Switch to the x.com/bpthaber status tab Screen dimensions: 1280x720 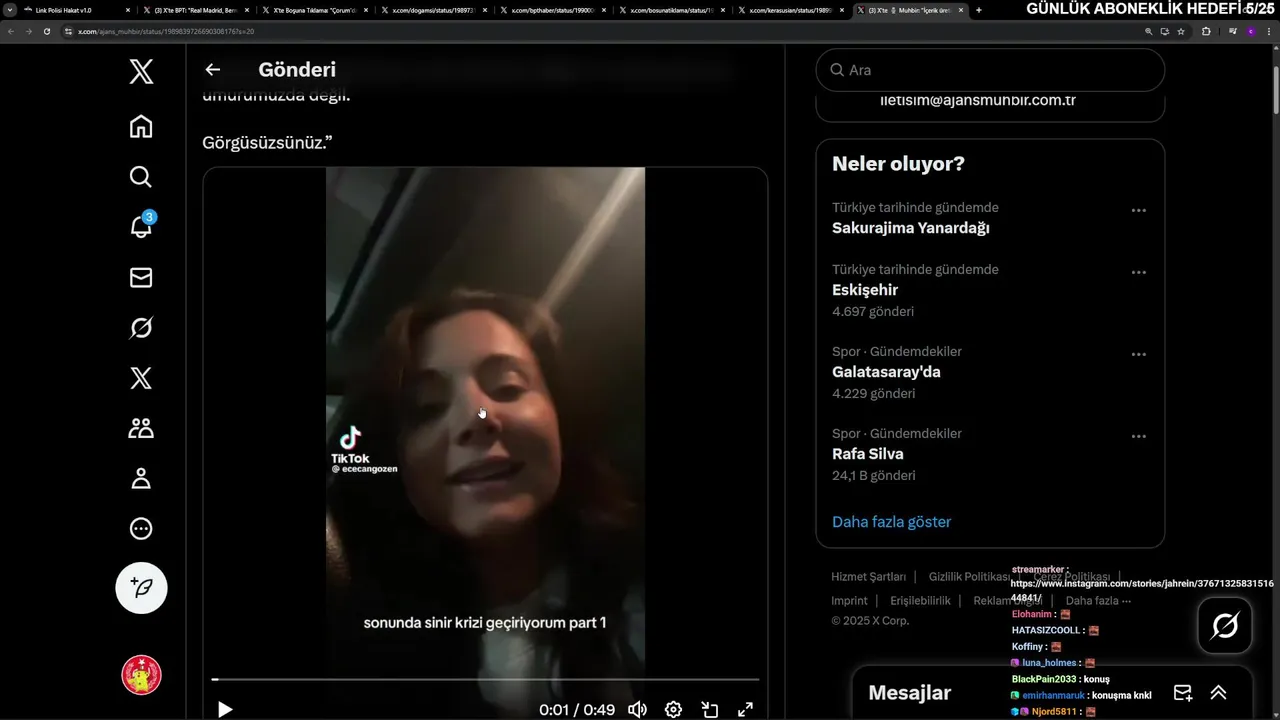[553, 10]
